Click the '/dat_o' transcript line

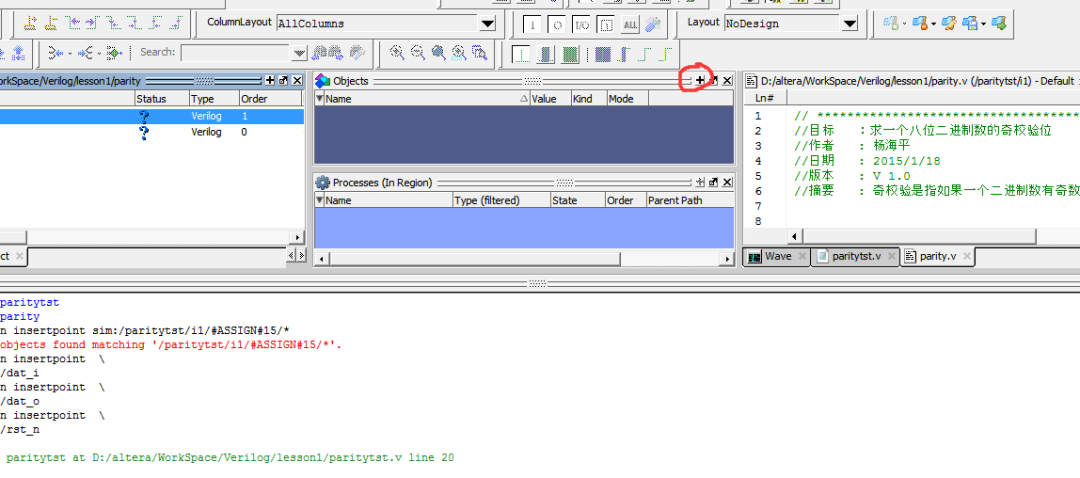tap(20, 402)
